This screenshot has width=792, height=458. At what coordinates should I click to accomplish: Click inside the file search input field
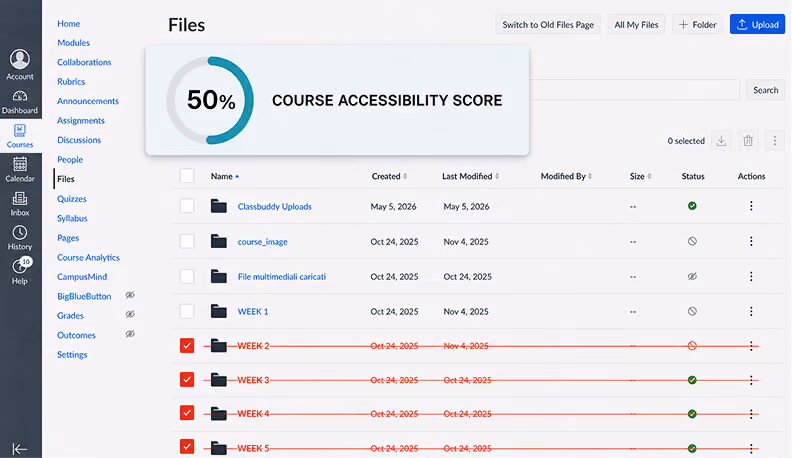tap(634, 90)
